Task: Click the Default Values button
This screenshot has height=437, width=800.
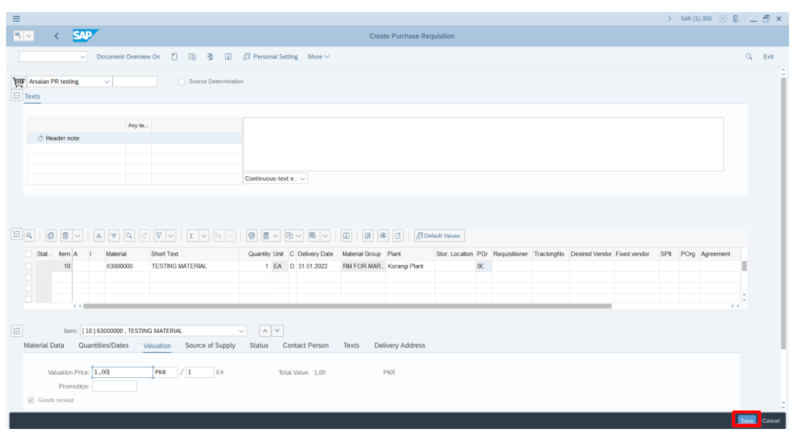Action: 437,236
